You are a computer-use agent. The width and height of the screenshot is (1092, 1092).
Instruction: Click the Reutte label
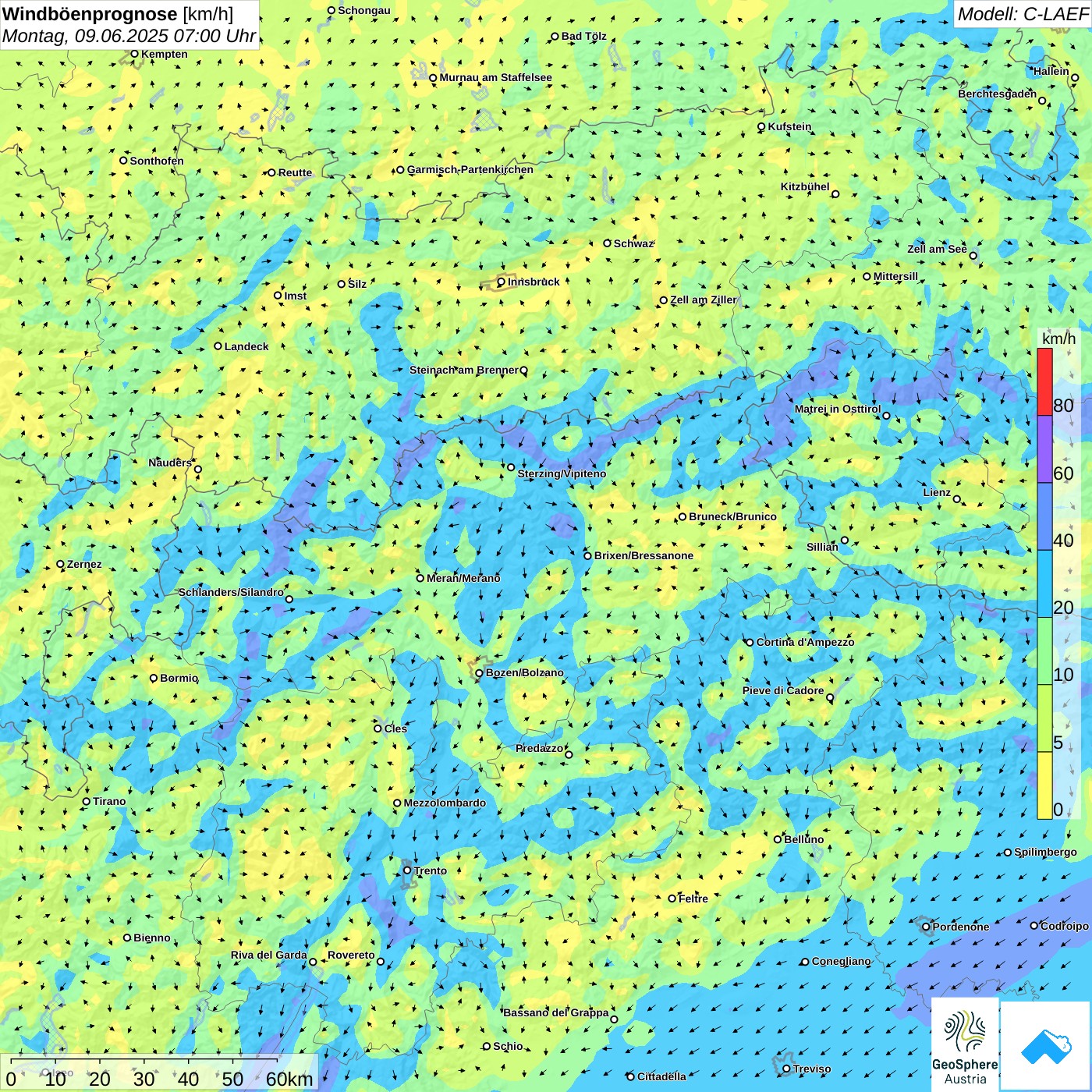[295, 173]
